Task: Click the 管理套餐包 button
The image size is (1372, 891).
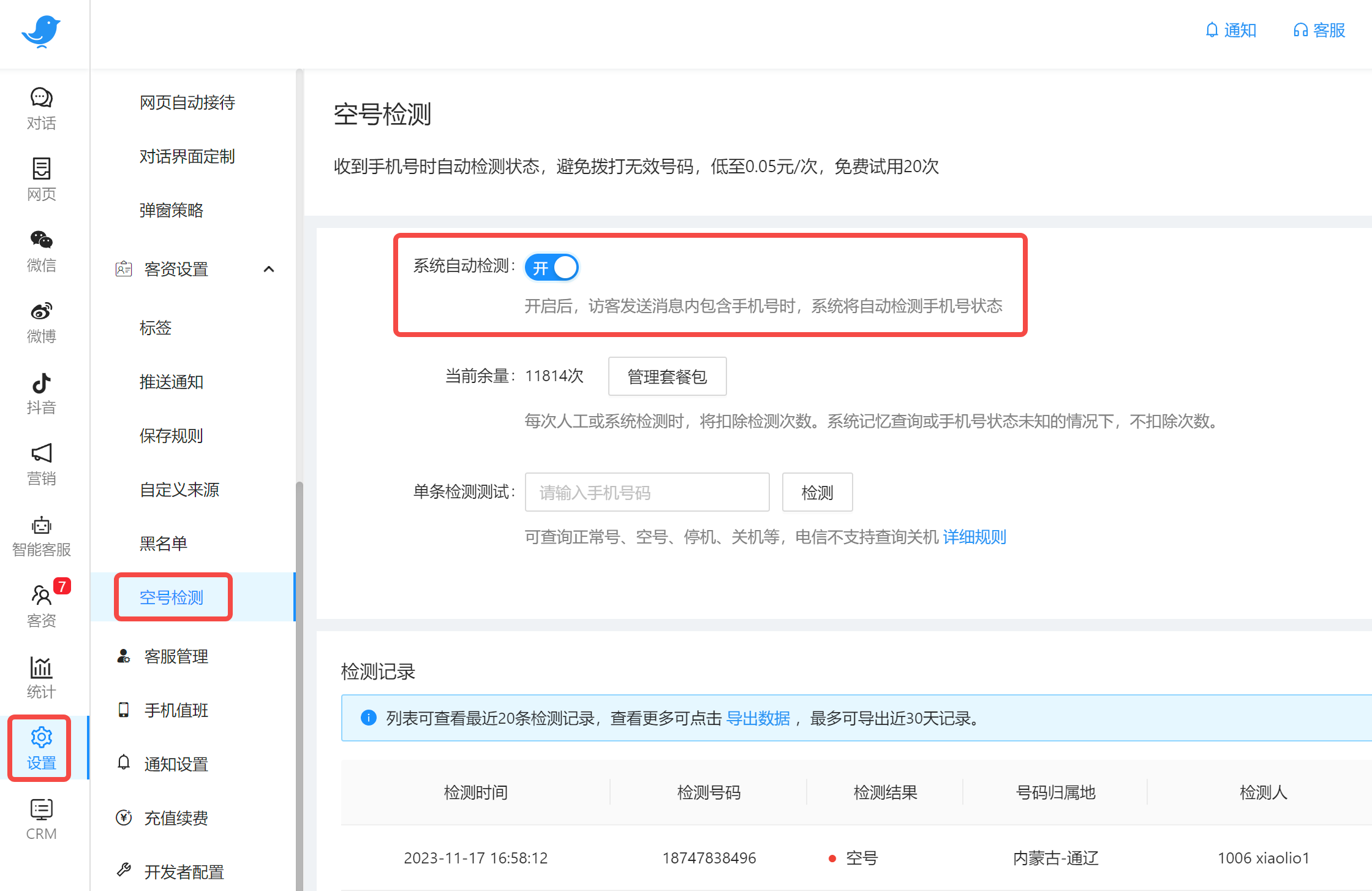Action: (x=667, y=376)
